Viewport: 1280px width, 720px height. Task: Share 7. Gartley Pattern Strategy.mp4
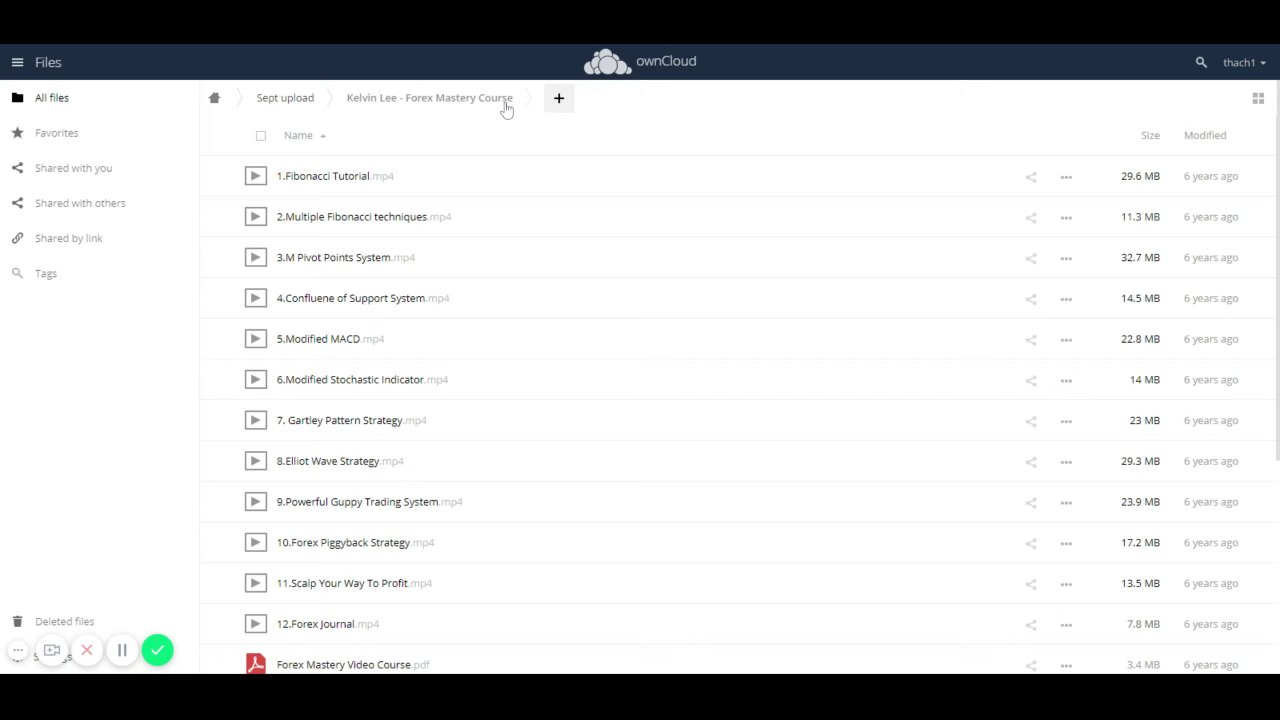coord(1031,421)
